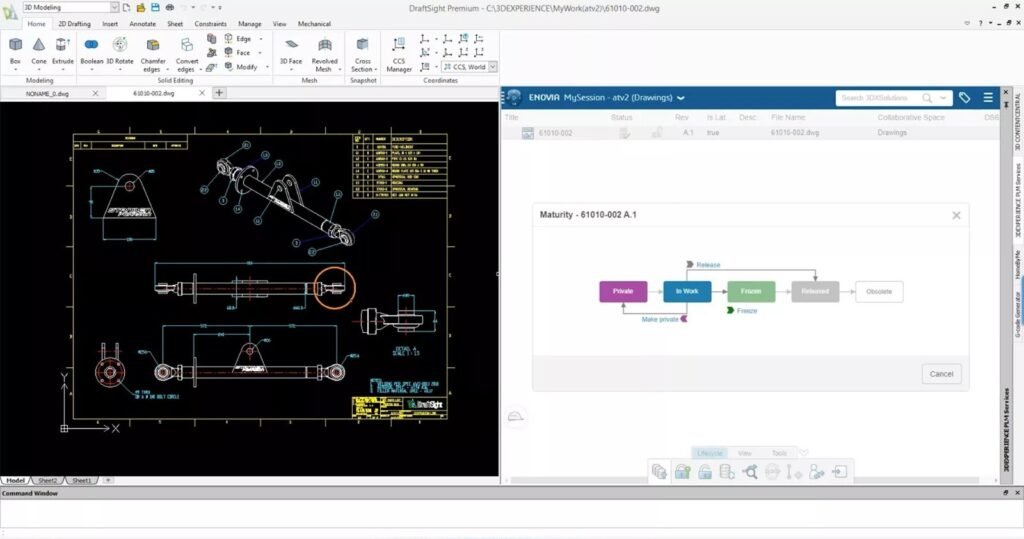Select the 61010-002 row in ENOVIA list

750,133
